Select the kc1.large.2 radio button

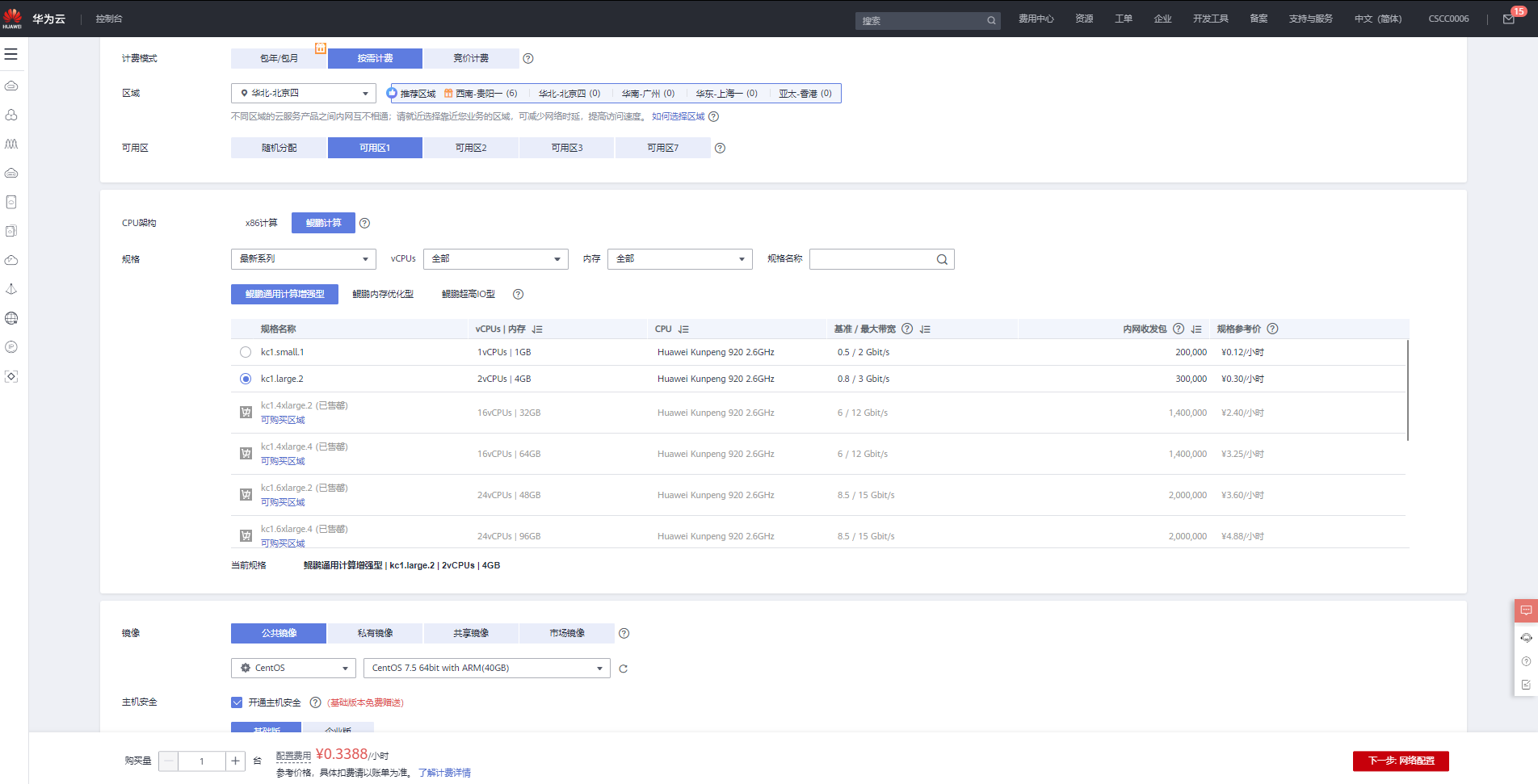point(246,379)
